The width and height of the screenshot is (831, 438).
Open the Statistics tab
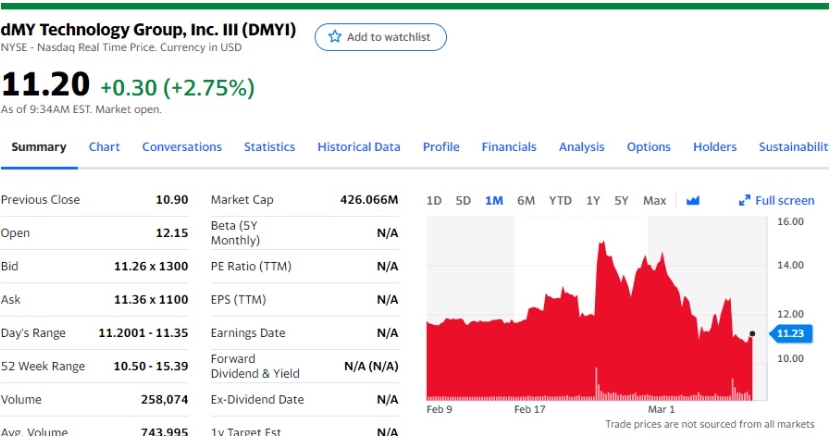[x=269, y=147]
